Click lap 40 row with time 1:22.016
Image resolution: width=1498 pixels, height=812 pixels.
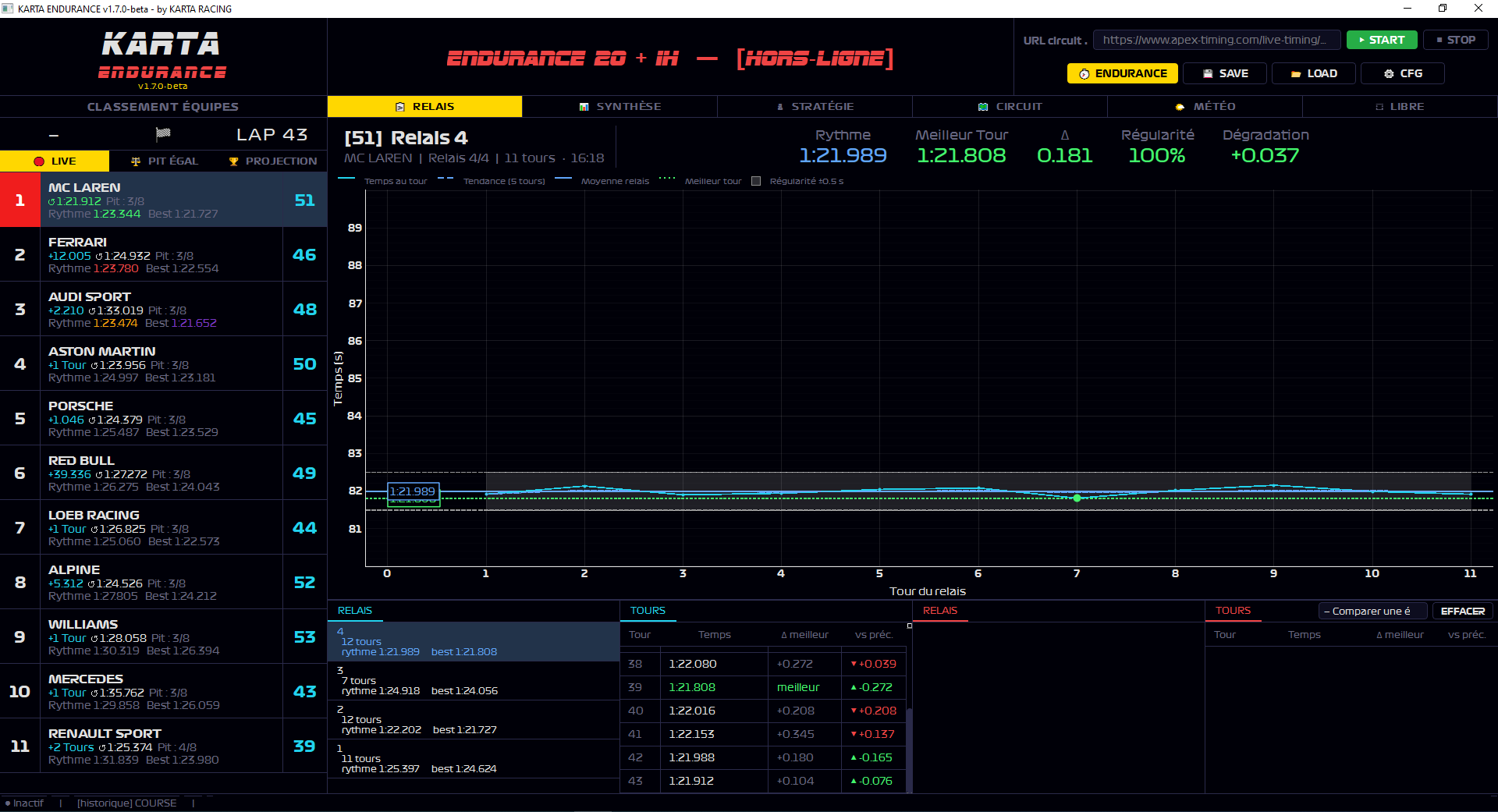[763, 711]
